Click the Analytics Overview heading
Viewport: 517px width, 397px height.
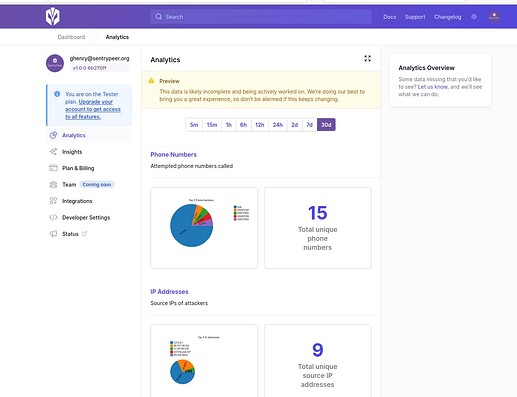(426, 68)
